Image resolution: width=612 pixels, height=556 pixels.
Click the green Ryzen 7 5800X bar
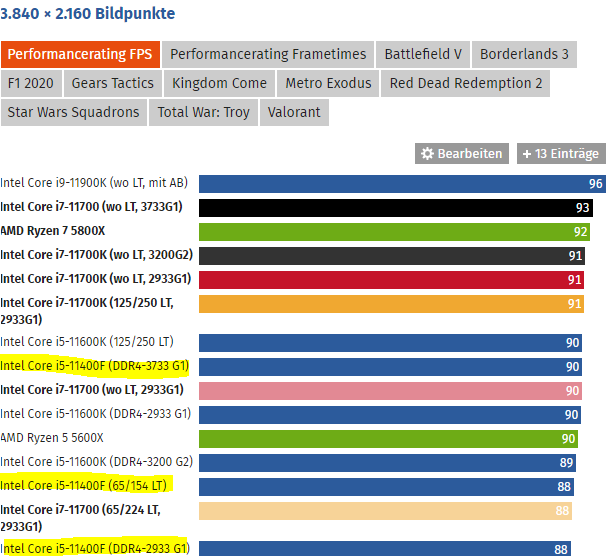(394, 232)
